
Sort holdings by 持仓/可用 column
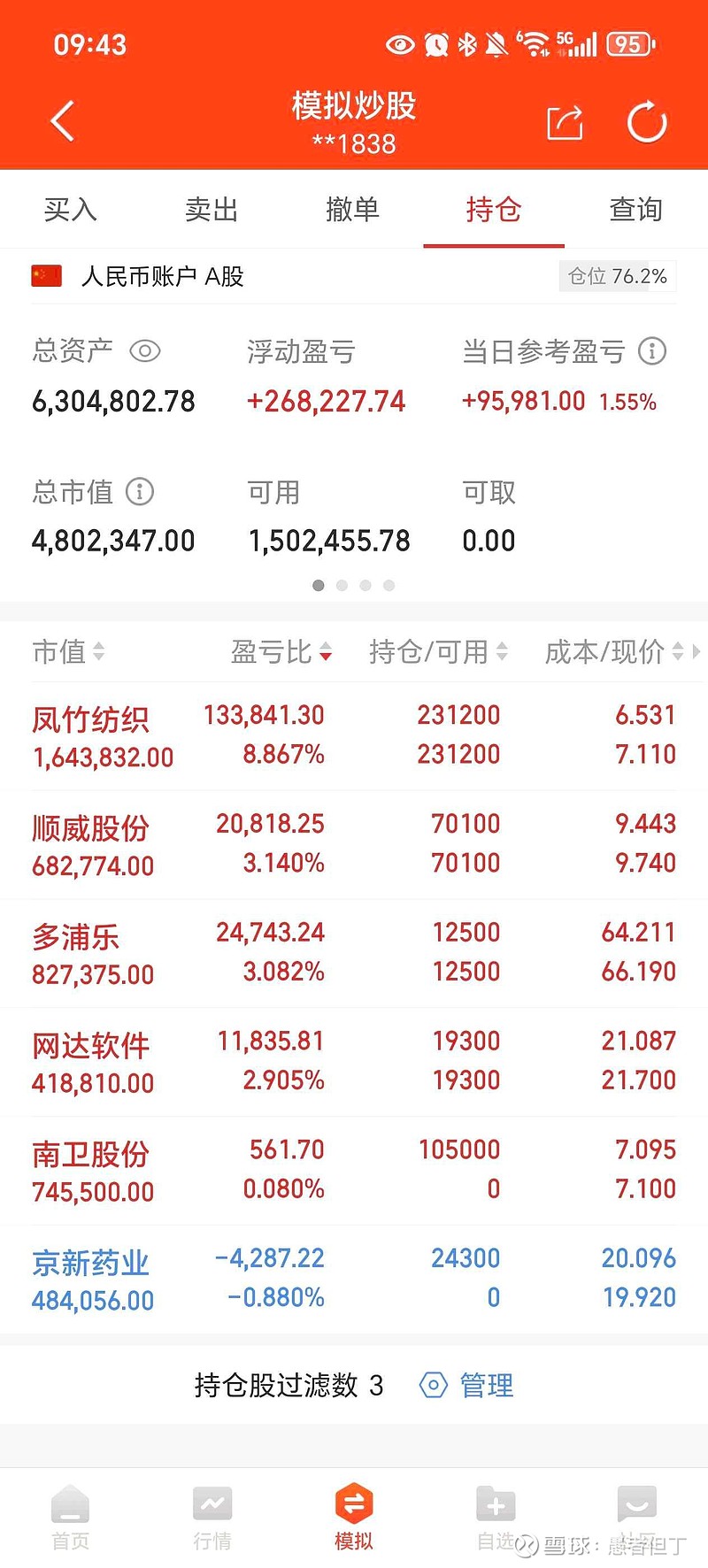(x=438, y=652)
